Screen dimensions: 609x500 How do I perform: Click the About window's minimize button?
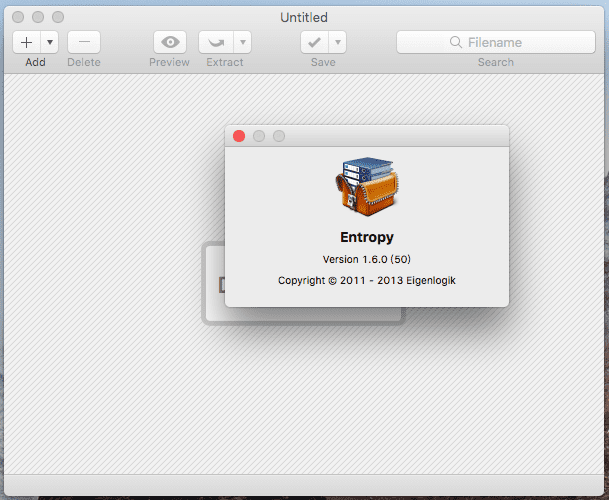pyautogui.click(x=259, y=136)
